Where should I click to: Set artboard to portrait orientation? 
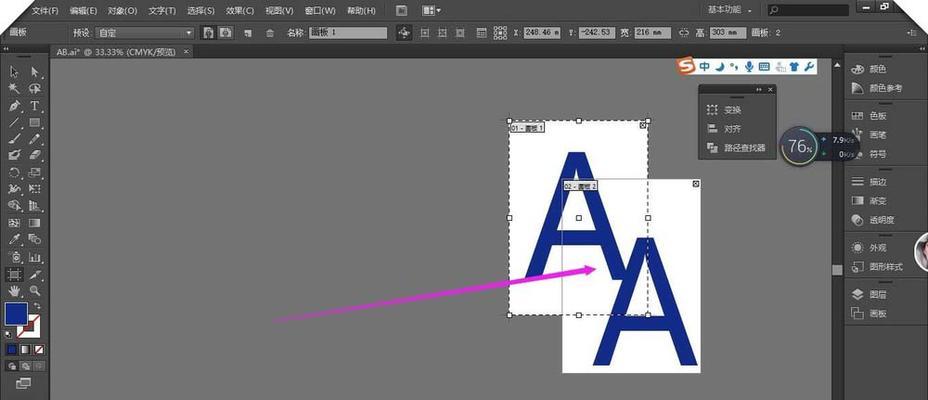208,33
